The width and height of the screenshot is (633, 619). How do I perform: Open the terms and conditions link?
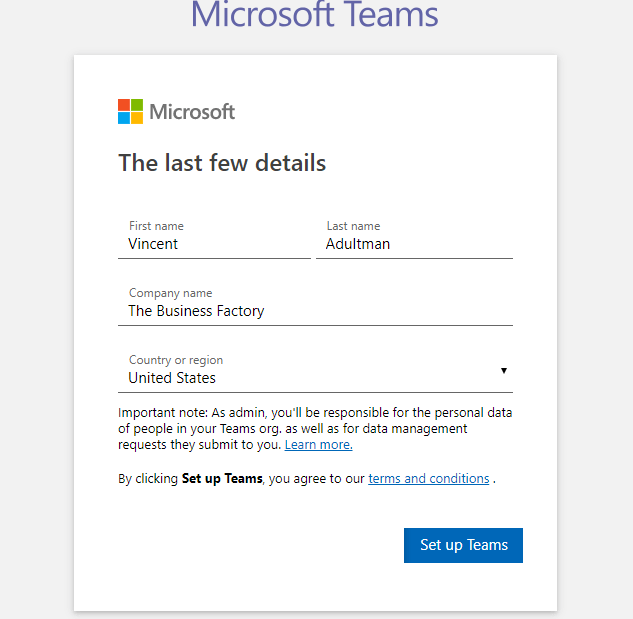click(428, 478)
